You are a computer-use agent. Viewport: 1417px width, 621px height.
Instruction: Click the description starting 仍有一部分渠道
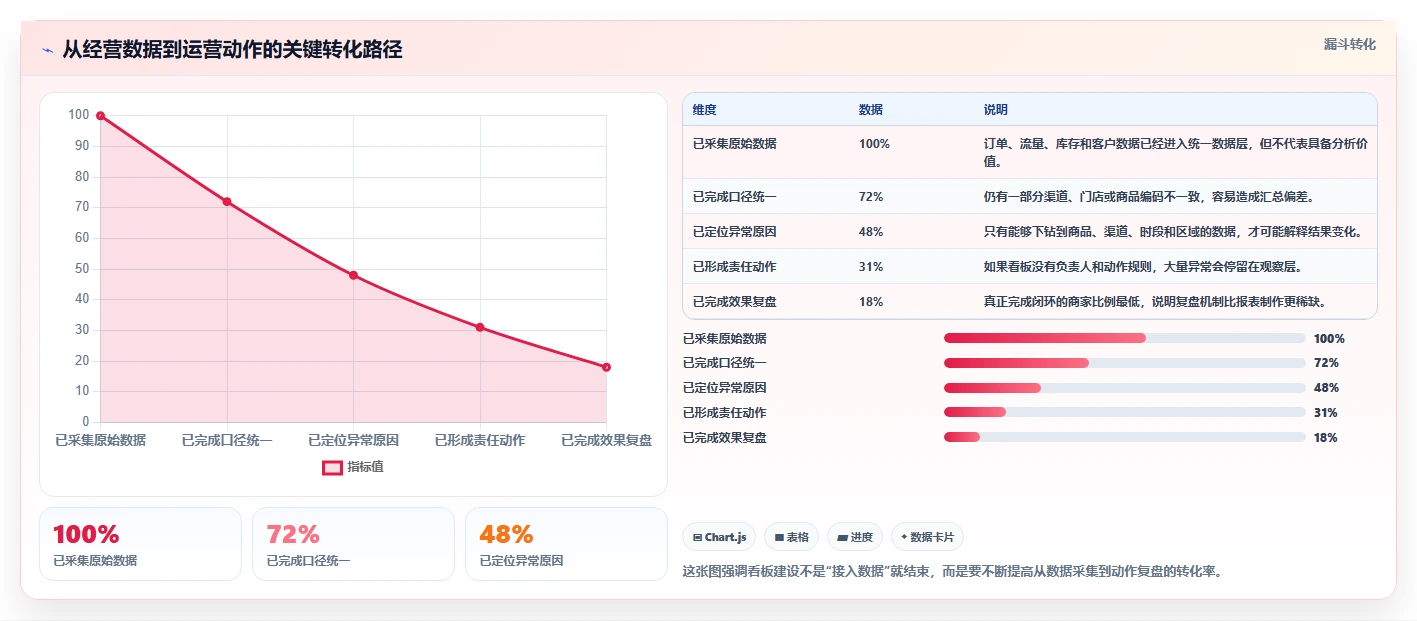pyautogui.click(x=1149, y=197)
